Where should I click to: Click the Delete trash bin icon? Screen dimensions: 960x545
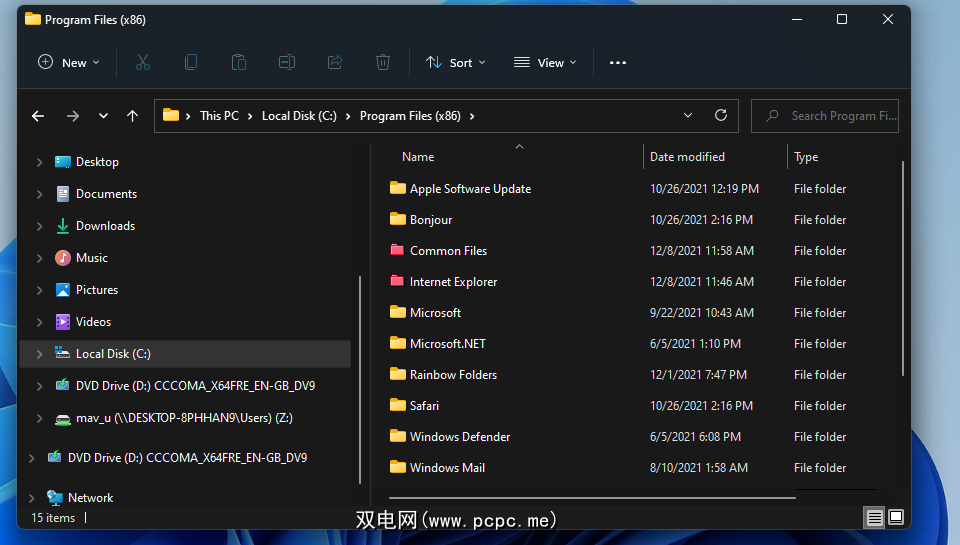pyautogui.click(x=383, y=62)
